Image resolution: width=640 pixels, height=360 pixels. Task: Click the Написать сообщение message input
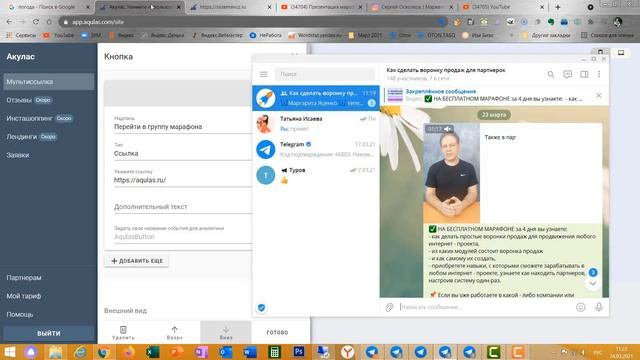[x=486, y=307]
